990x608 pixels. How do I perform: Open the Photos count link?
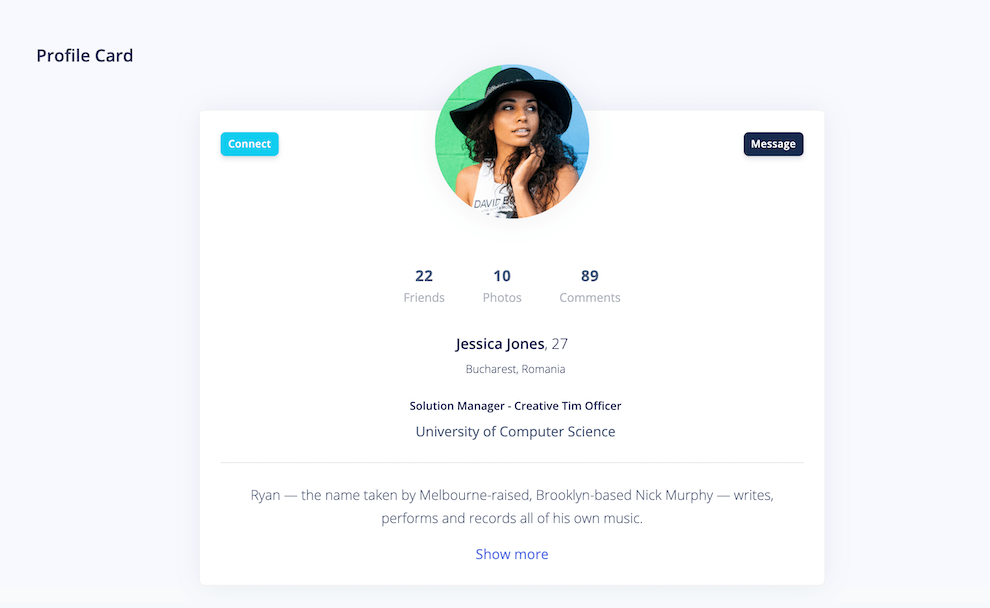point(502,276)
